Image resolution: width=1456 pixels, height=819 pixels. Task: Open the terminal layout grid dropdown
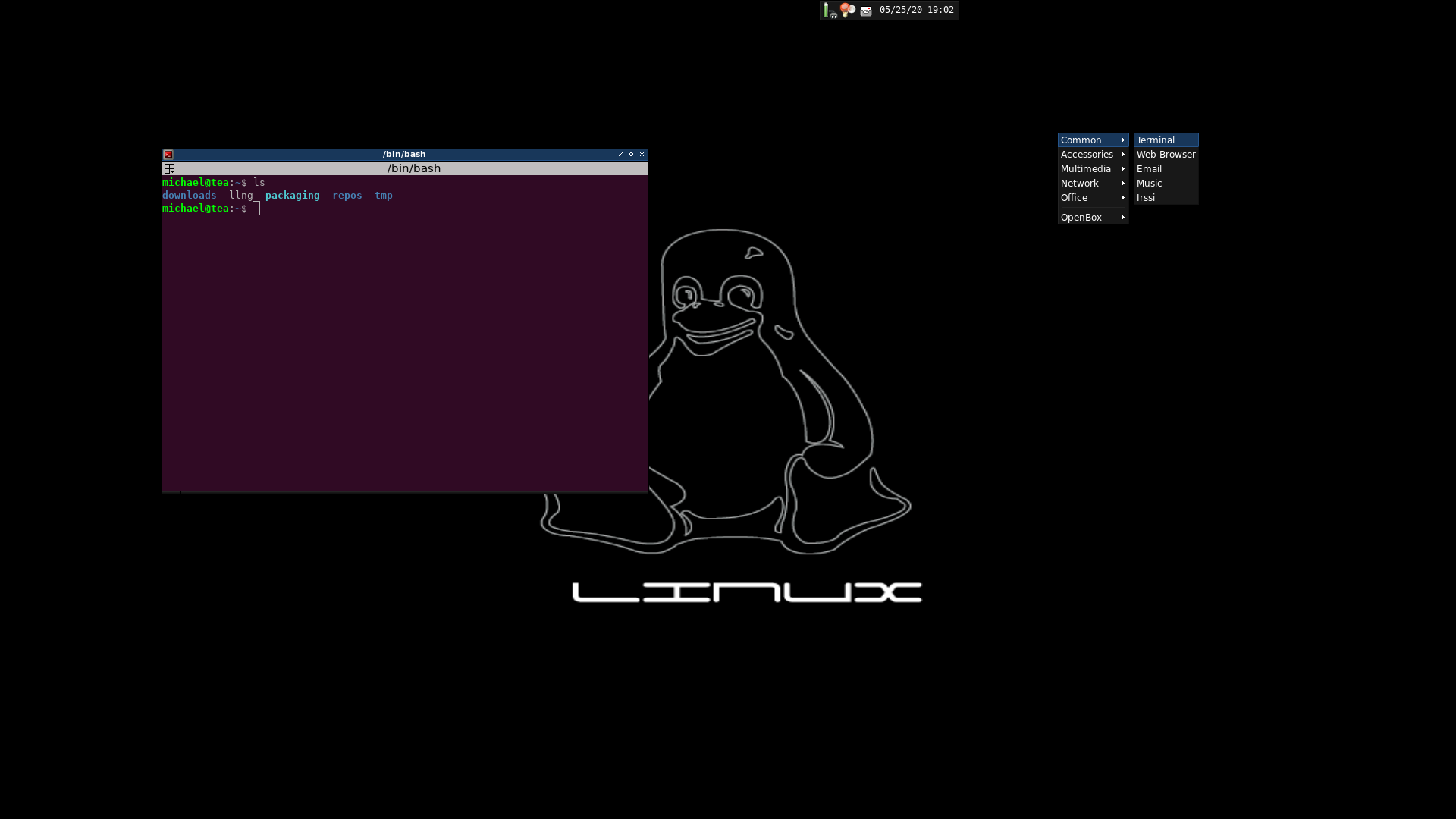point(170,168)
